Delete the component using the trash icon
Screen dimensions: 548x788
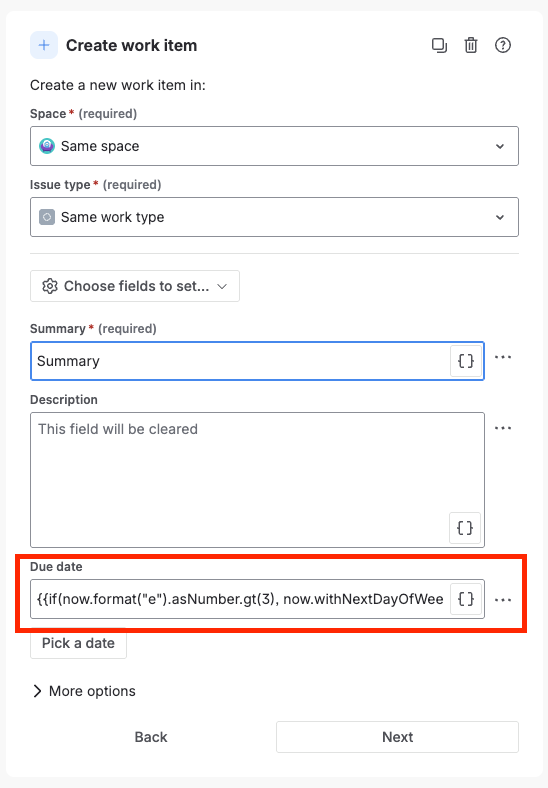[x=471, y=45]
